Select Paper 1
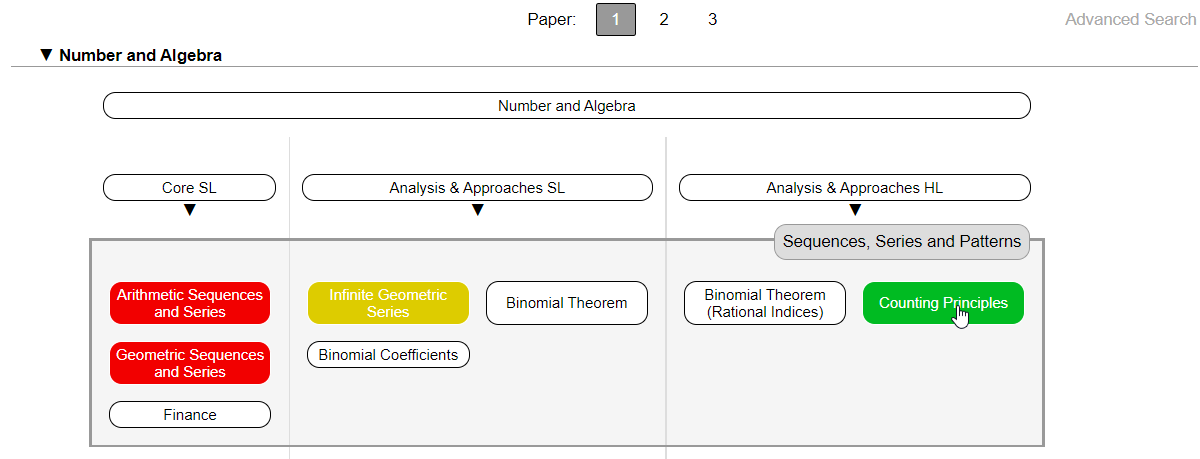This screenshot has height=459, width=1200. (616, 19)
